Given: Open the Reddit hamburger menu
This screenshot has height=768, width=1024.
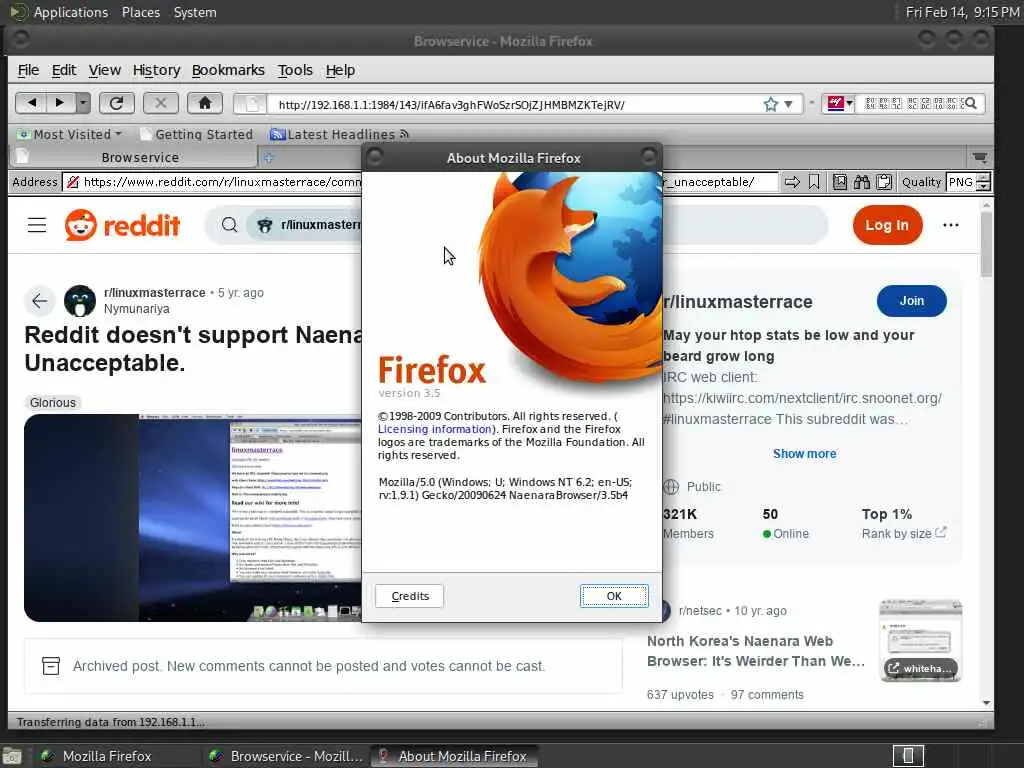Looking at the screenshot, I should (37, 225).
